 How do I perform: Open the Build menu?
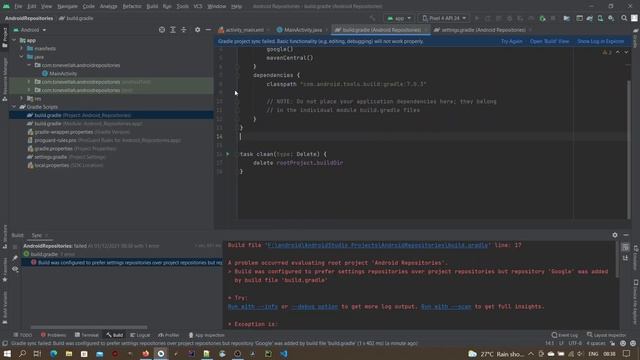(x=152, y=6)
